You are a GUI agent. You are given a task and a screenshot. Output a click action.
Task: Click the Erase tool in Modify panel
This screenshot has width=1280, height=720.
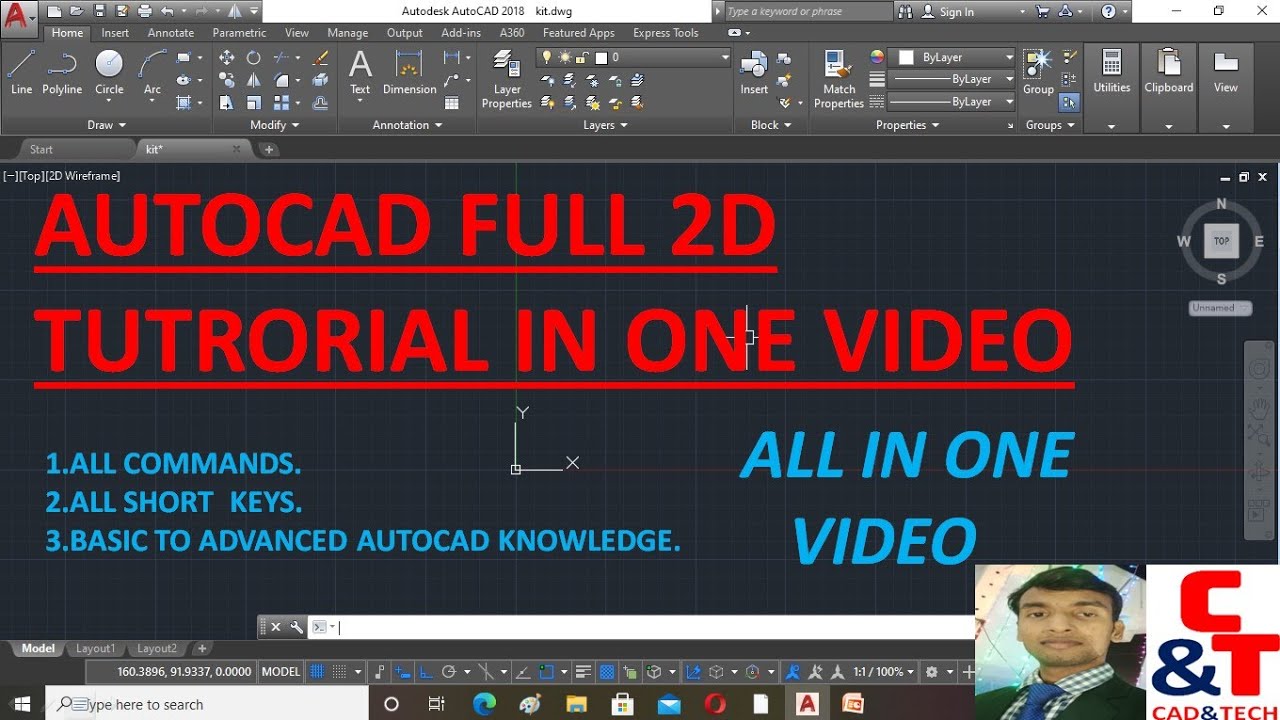click(x=320, y=58)
